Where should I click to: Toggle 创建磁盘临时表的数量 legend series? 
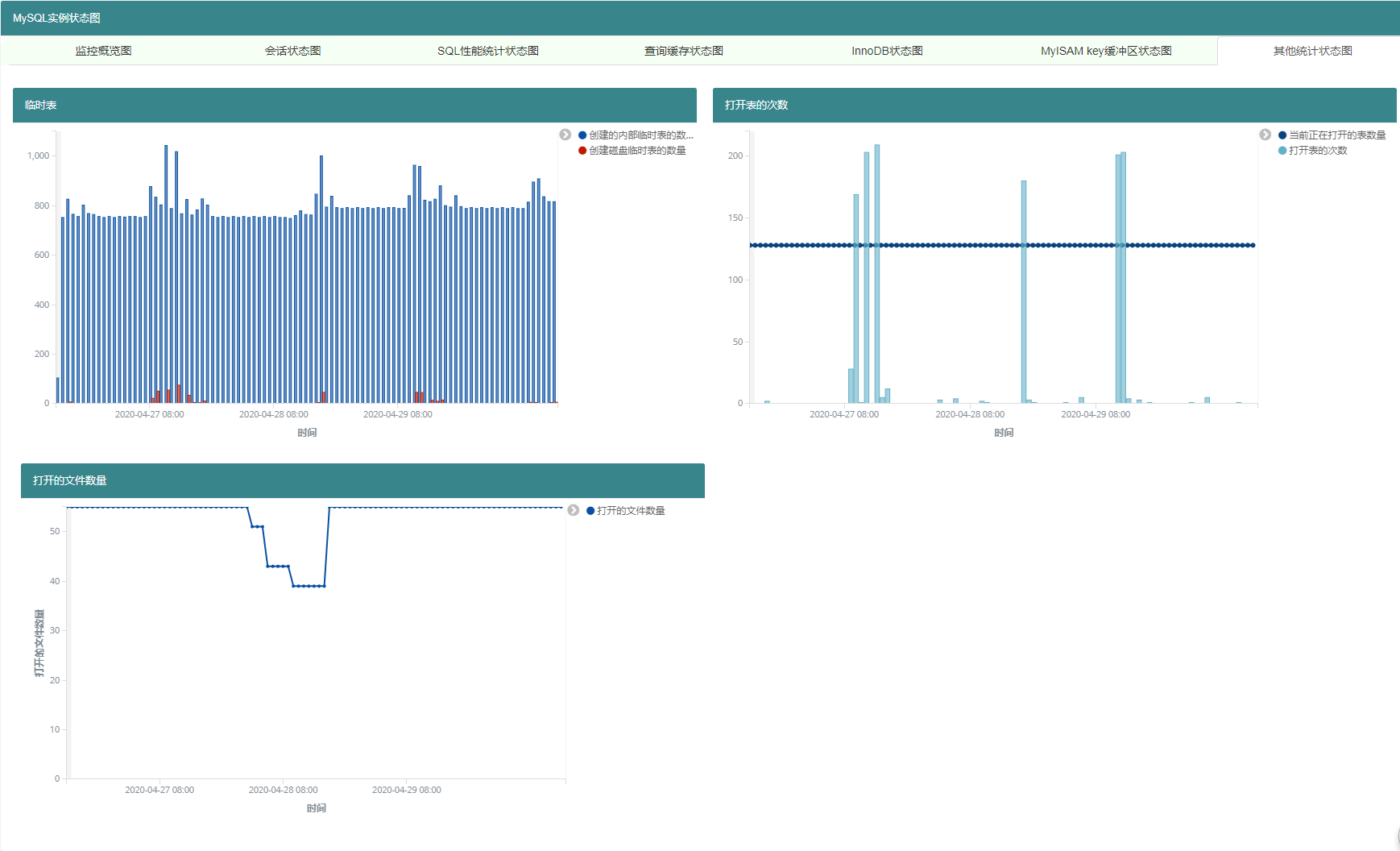coord(632,151)
